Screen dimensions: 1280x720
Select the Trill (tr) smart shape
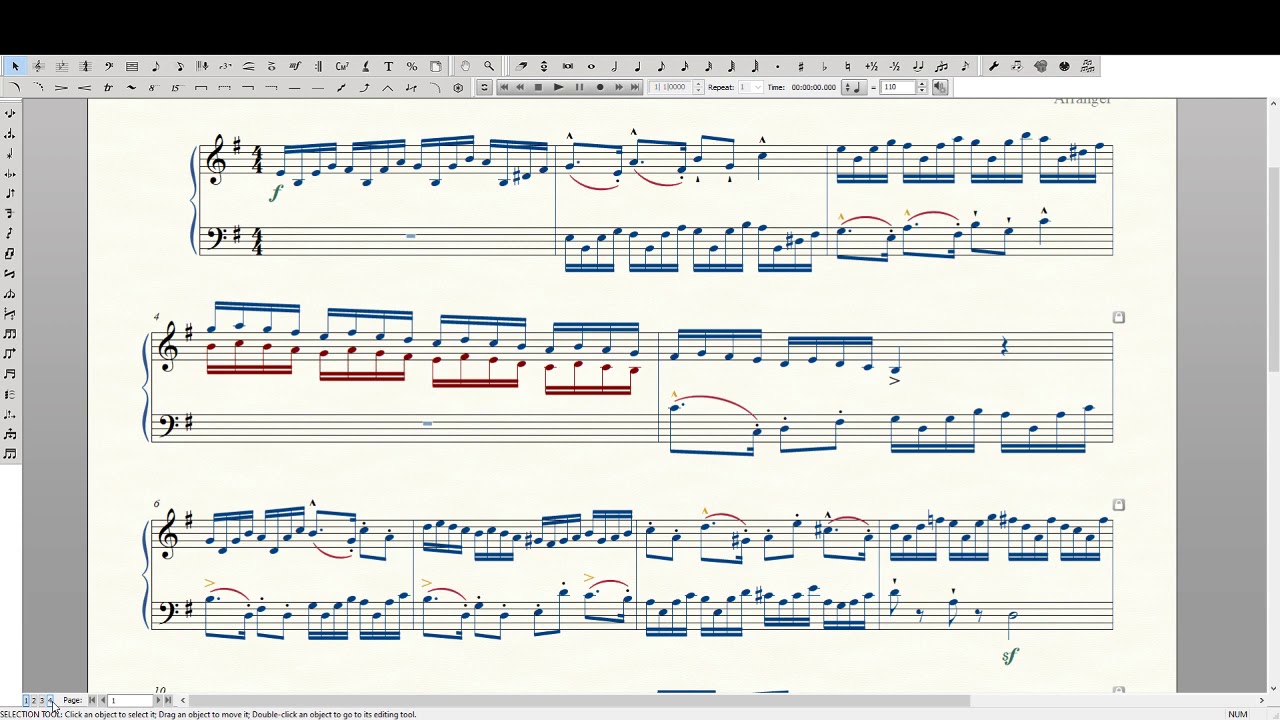(x=108, y=88)
